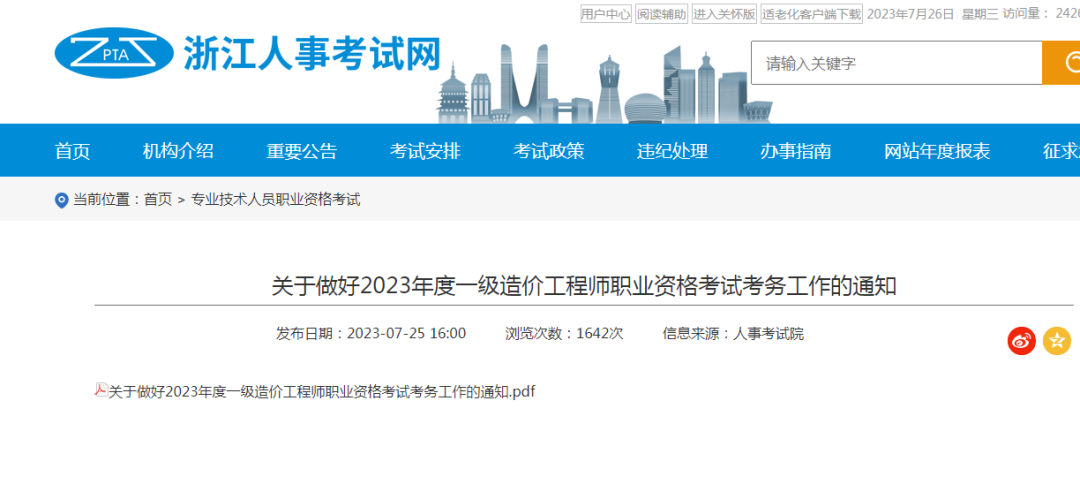Image resolution: width=1080 pixels, height=484 pixels.
Task: Click the 星期三 weekday text
Action: [x=980, y=14]
